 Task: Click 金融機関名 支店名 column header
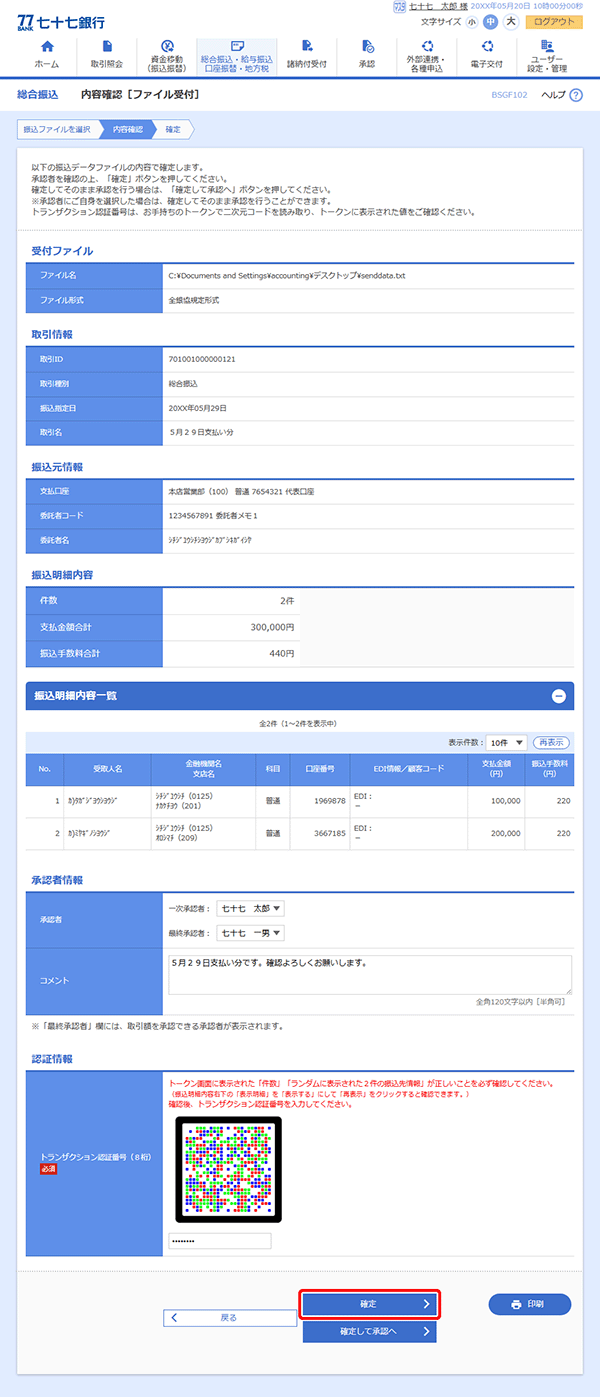coord(203,768)
